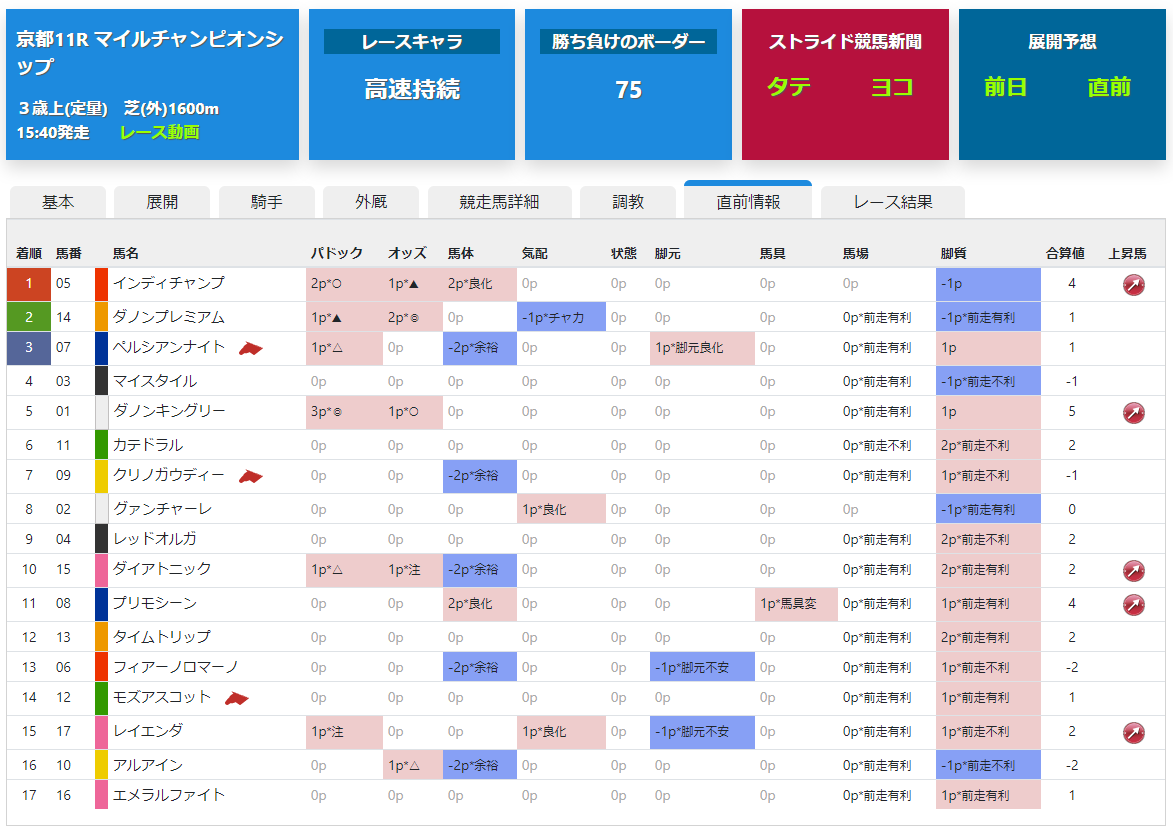Image resolution: width=1173 pixels, height=829 pixels.
Task: Show the 前日 development forecast
Action: (x=1005, y=87)
